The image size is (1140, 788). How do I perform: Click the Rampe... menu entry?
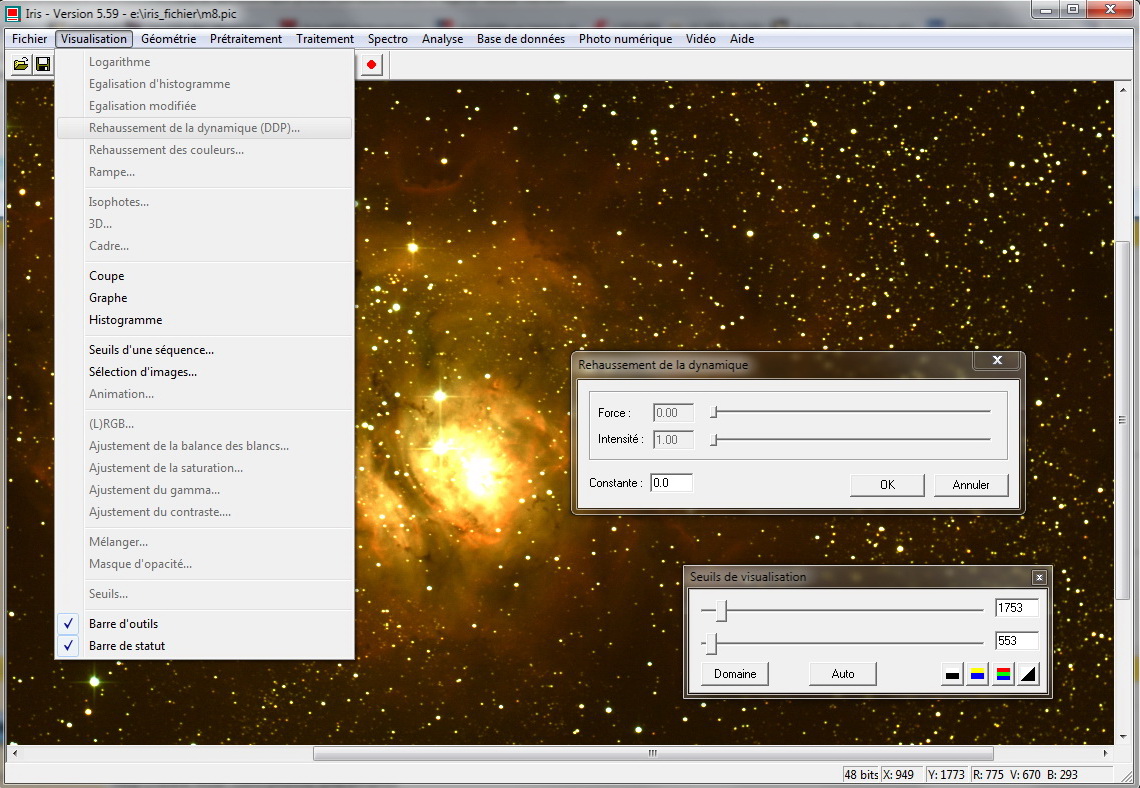point(205,172)
